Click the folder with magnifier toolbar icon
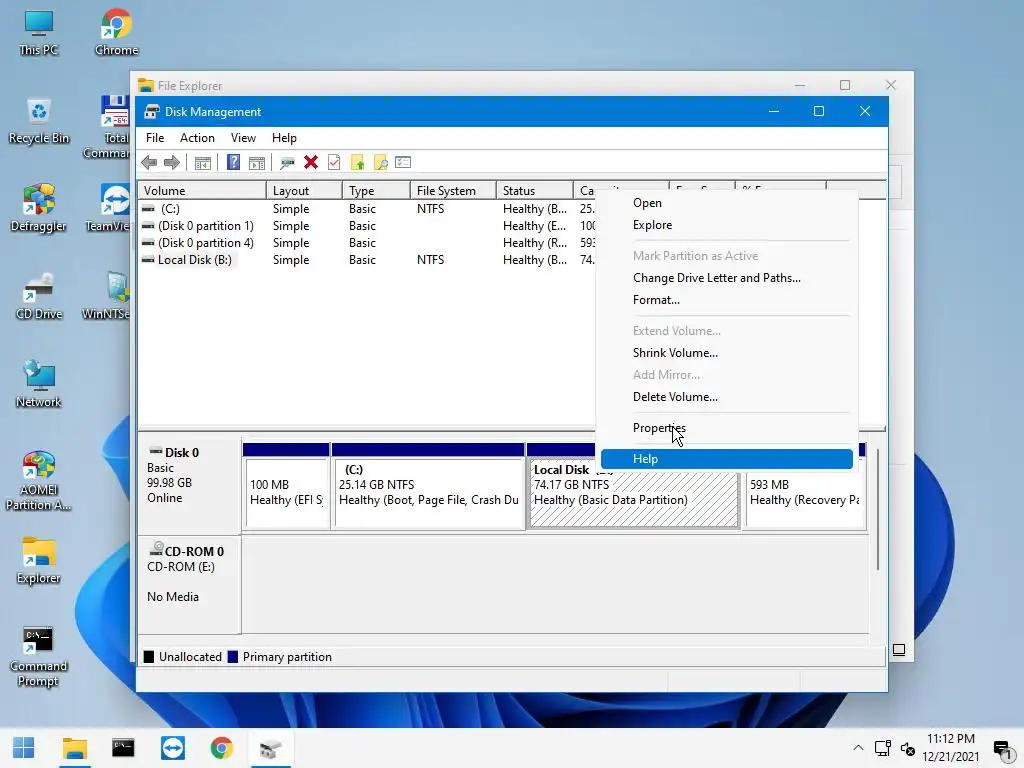Image resolution: width=1024 pixels, height=768 pixels. tap(380, 163)
